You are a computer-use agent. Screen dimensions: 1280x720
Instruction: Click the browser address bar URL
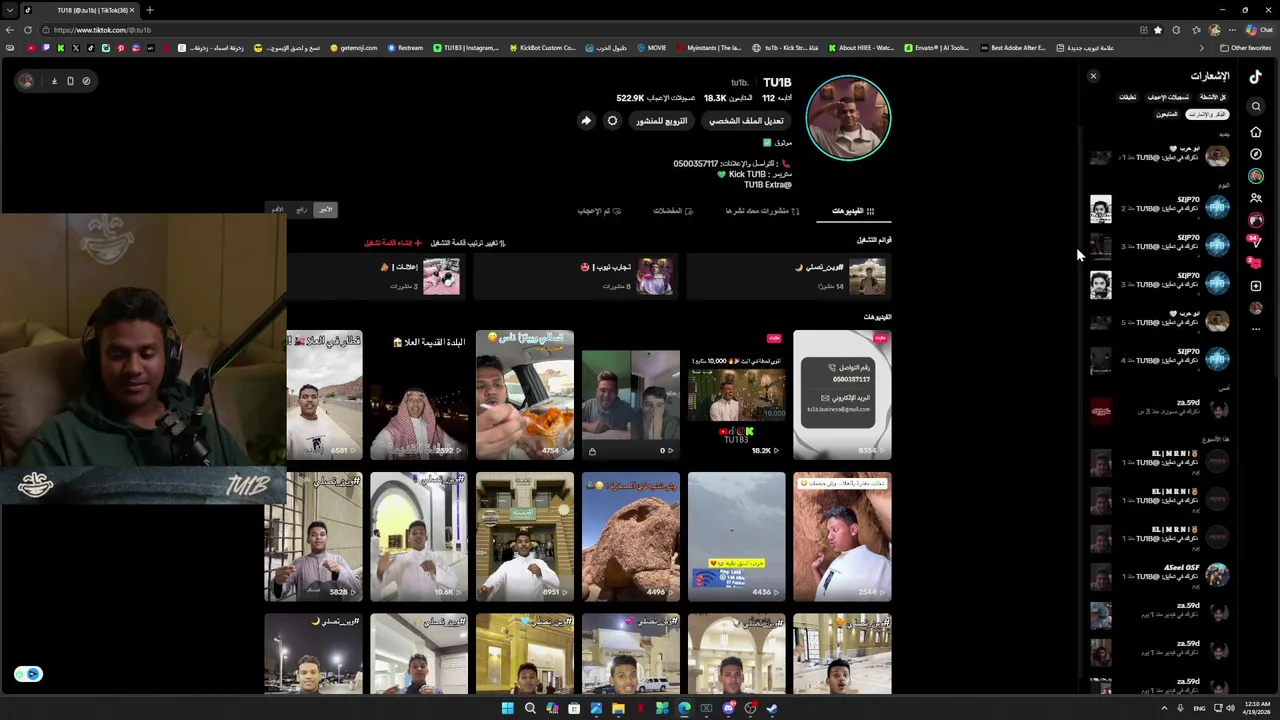click(x=103, y=30)
